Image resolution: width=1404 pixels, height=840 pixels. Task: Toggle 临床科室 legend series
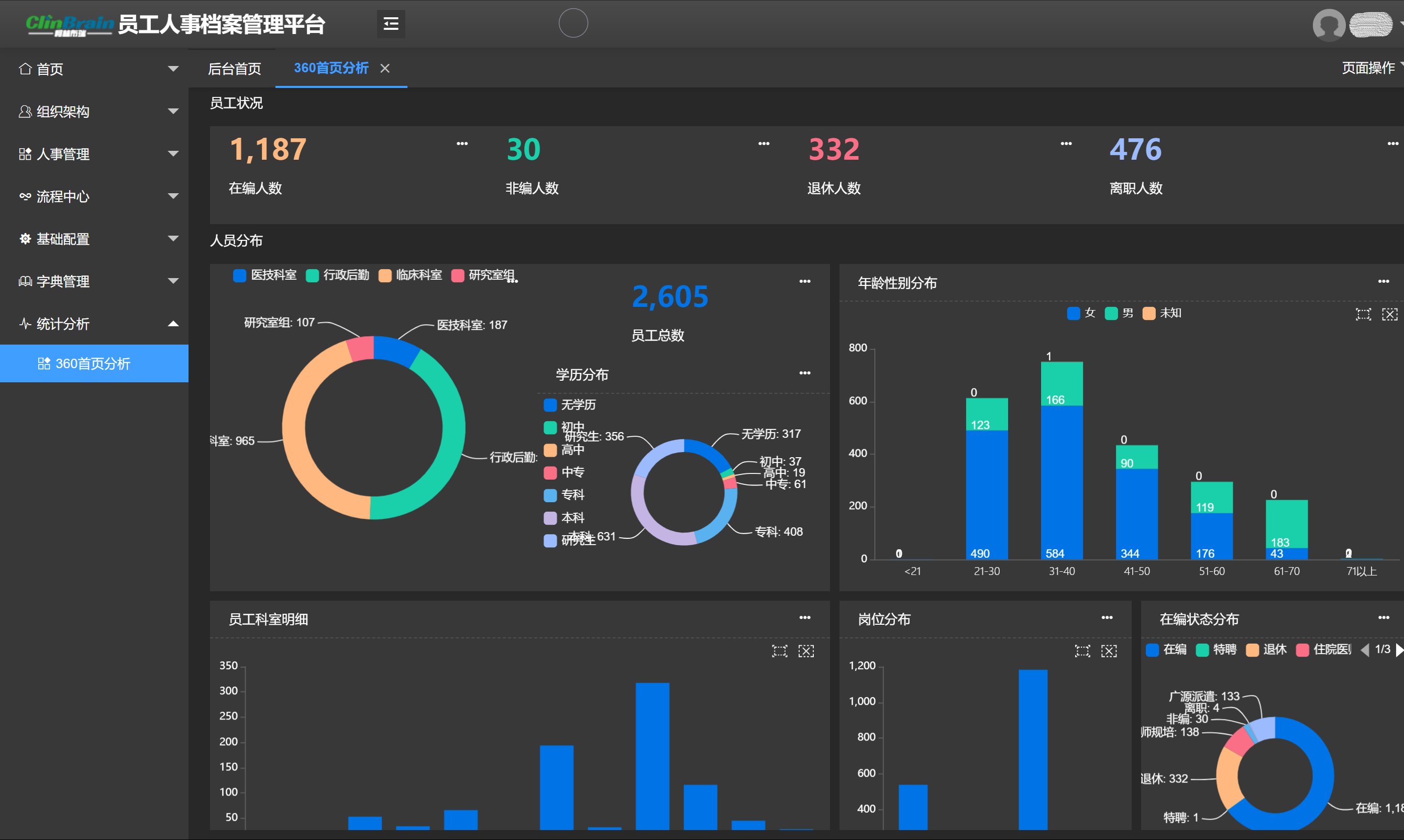pos(410,275)
